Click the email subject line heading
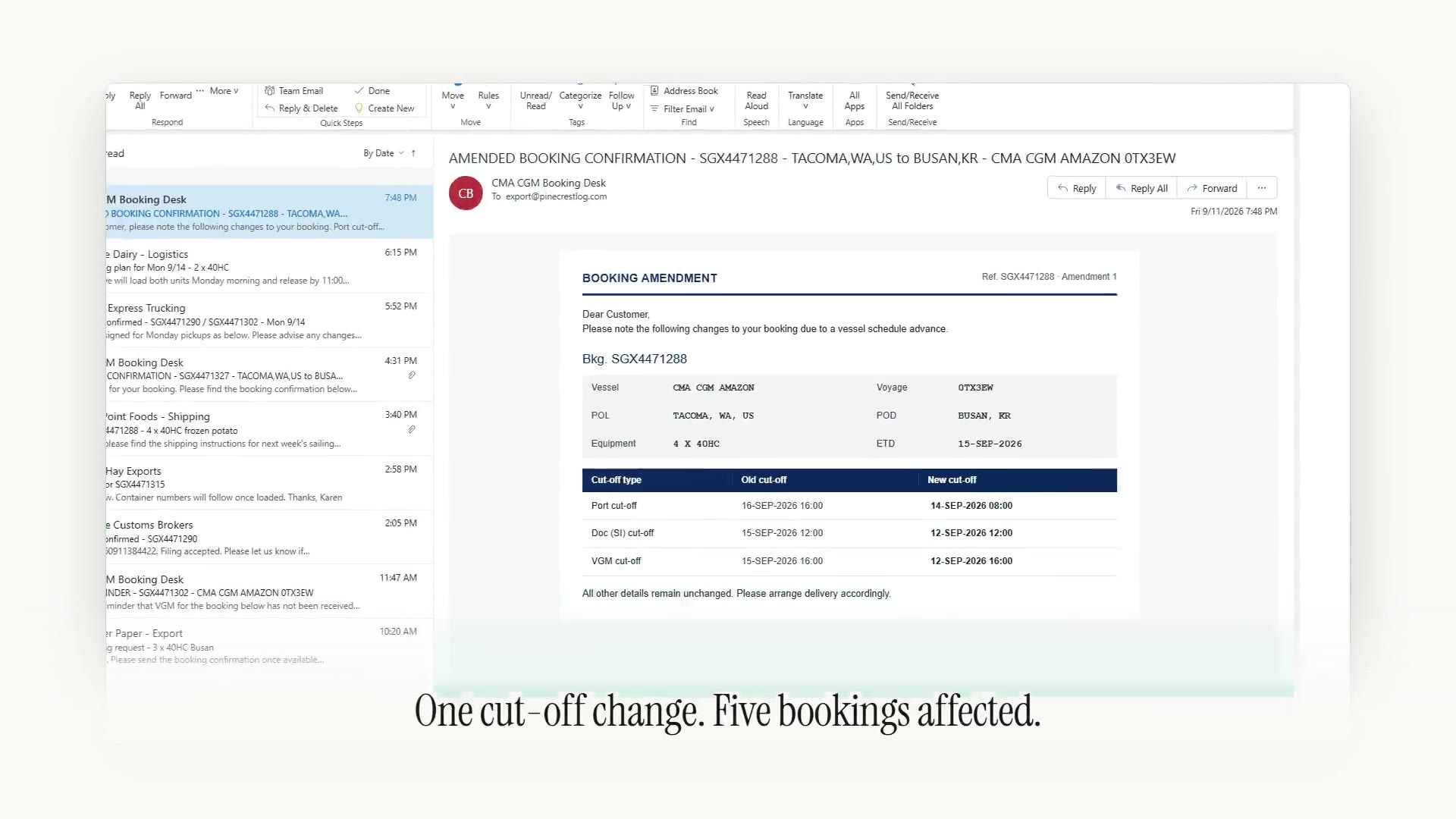 tap(811, 158)
